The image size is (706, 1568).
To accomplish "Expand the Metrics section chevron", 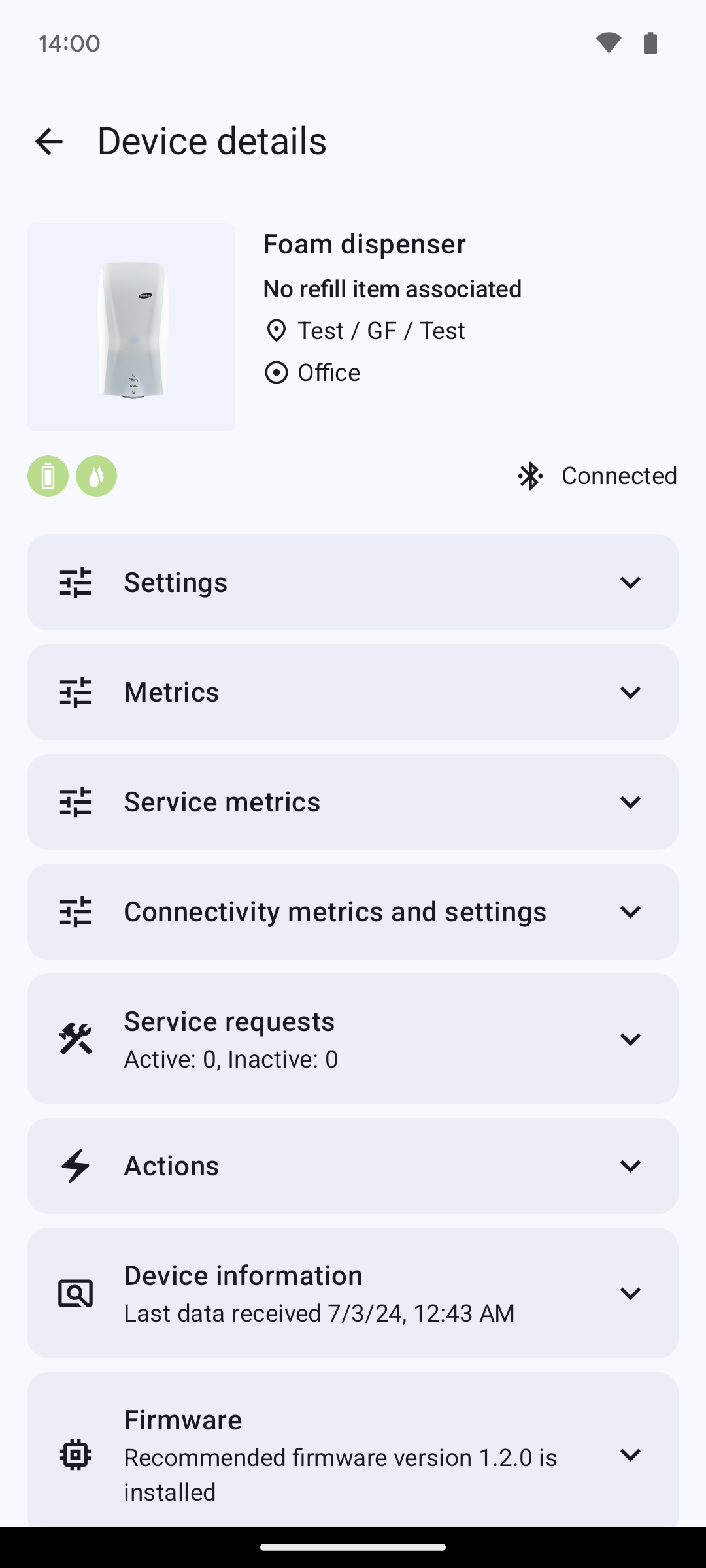I will click(630, 693).
